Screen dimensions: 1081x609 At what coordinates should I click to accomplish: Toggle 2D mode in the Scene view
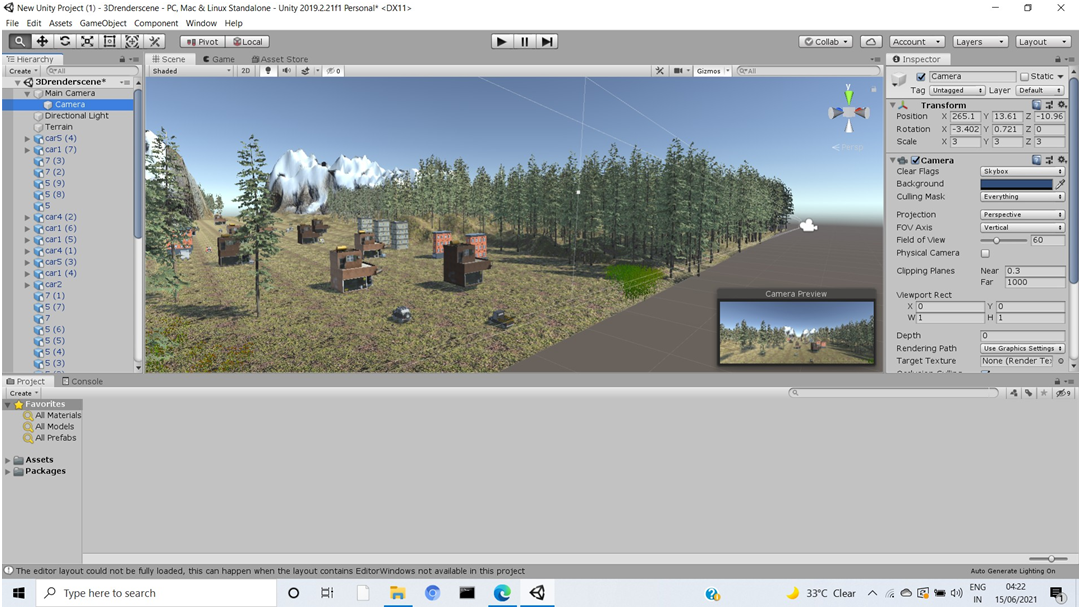pos(246,70)
